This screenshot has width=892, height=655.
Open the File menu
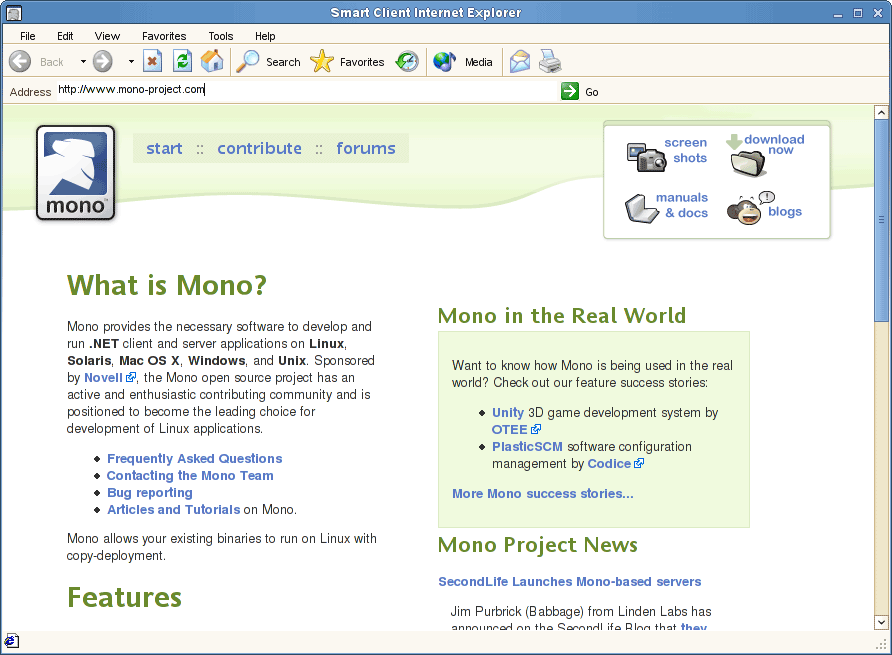27,36
